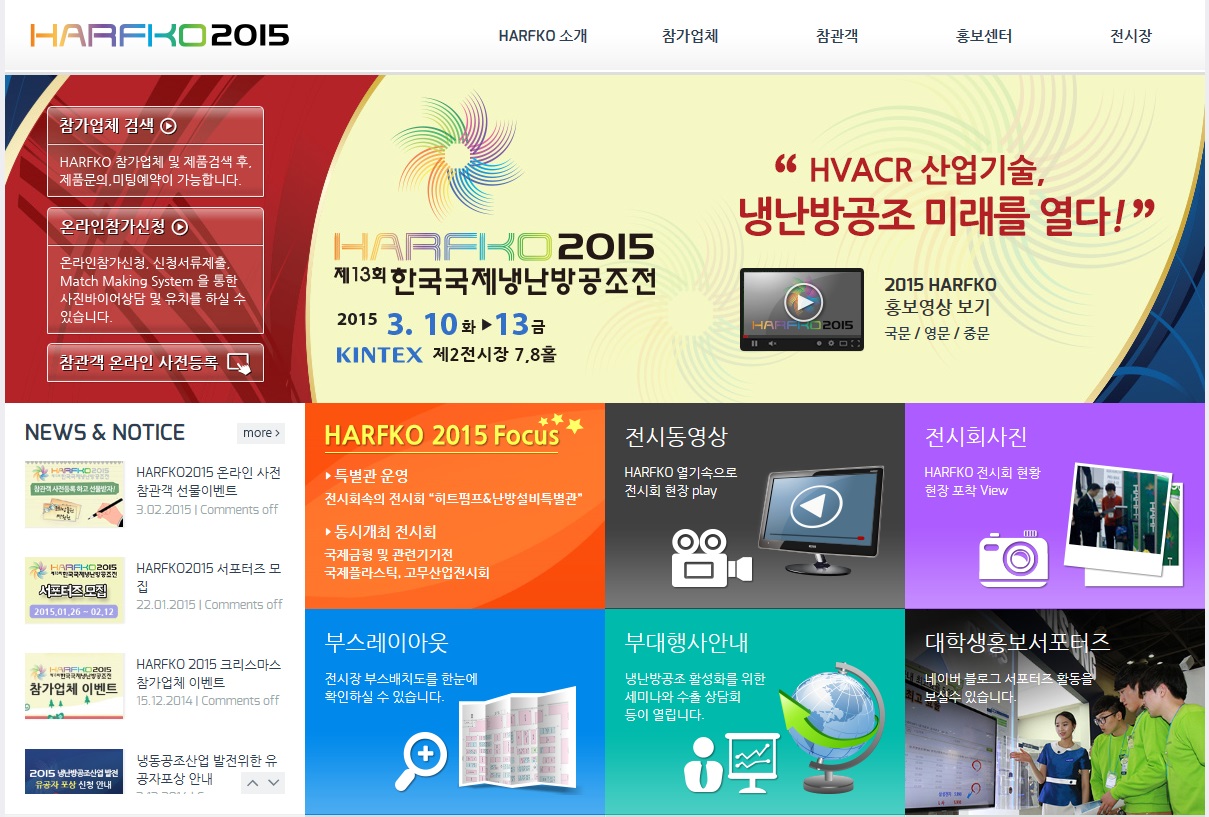Click Comments off on the 15.12.2014 post
Screen dimensions: 1209x817
click(x=240, y=700)
